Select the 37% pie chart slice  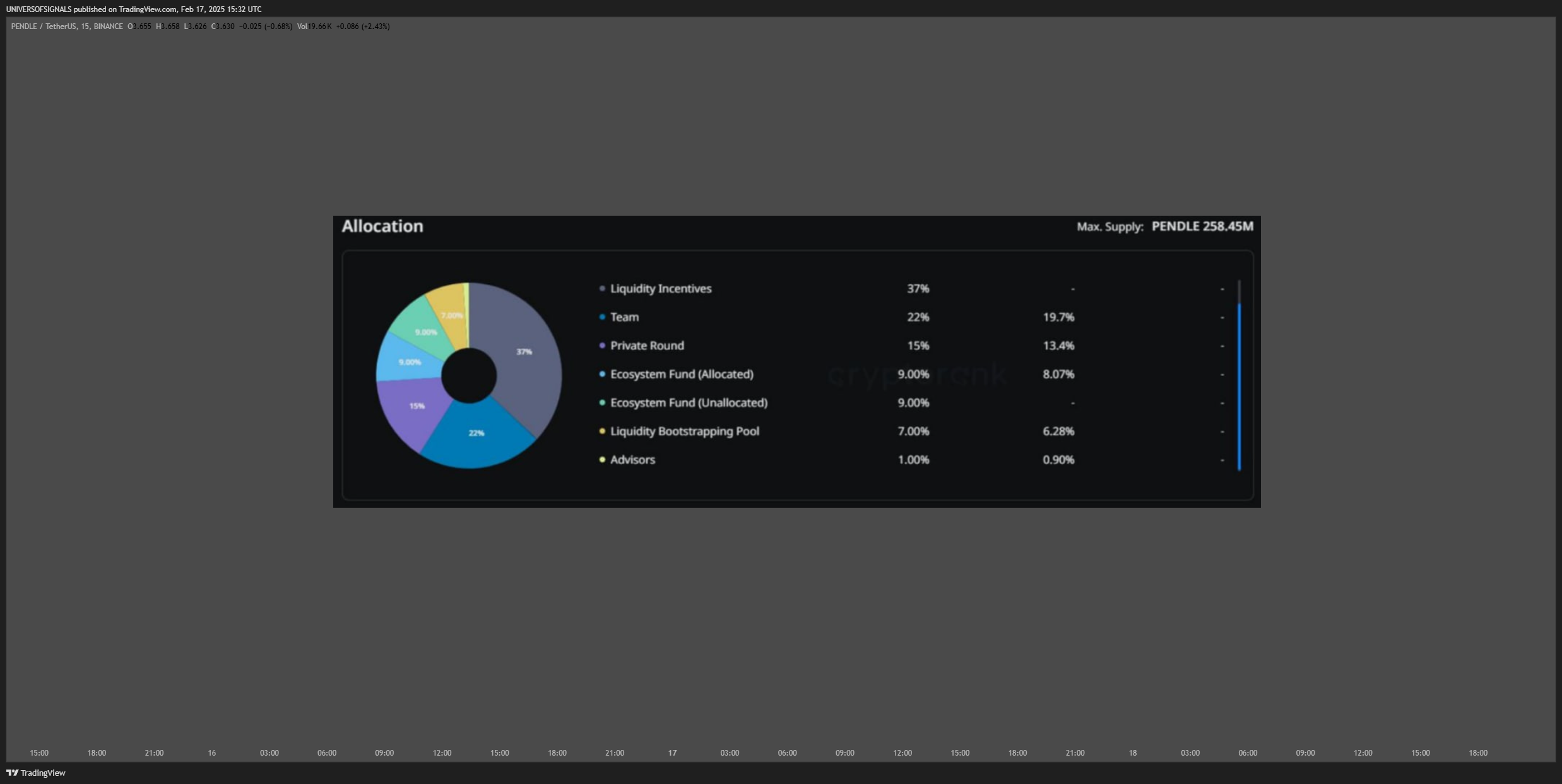coord(524,353)
